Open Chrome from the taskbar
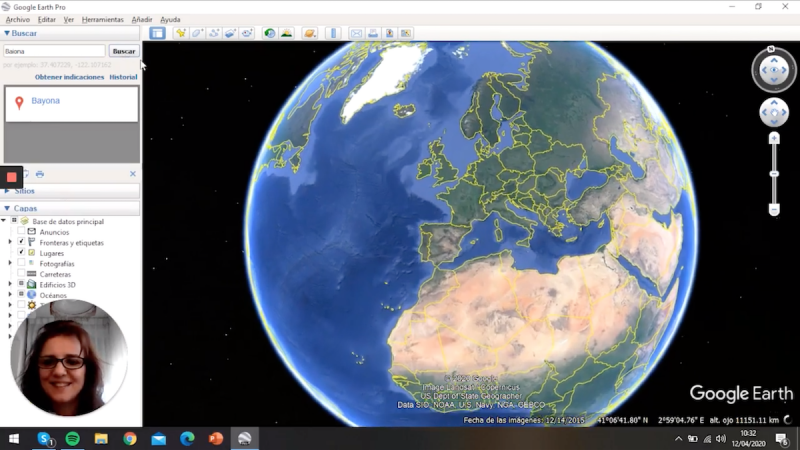 [x=130, y=439]
